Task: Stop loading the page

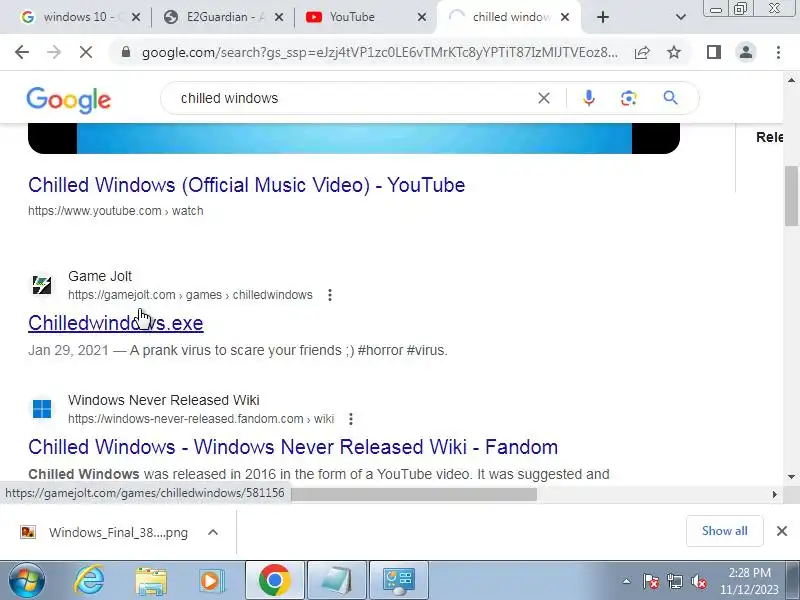Action: coord(86,52)
